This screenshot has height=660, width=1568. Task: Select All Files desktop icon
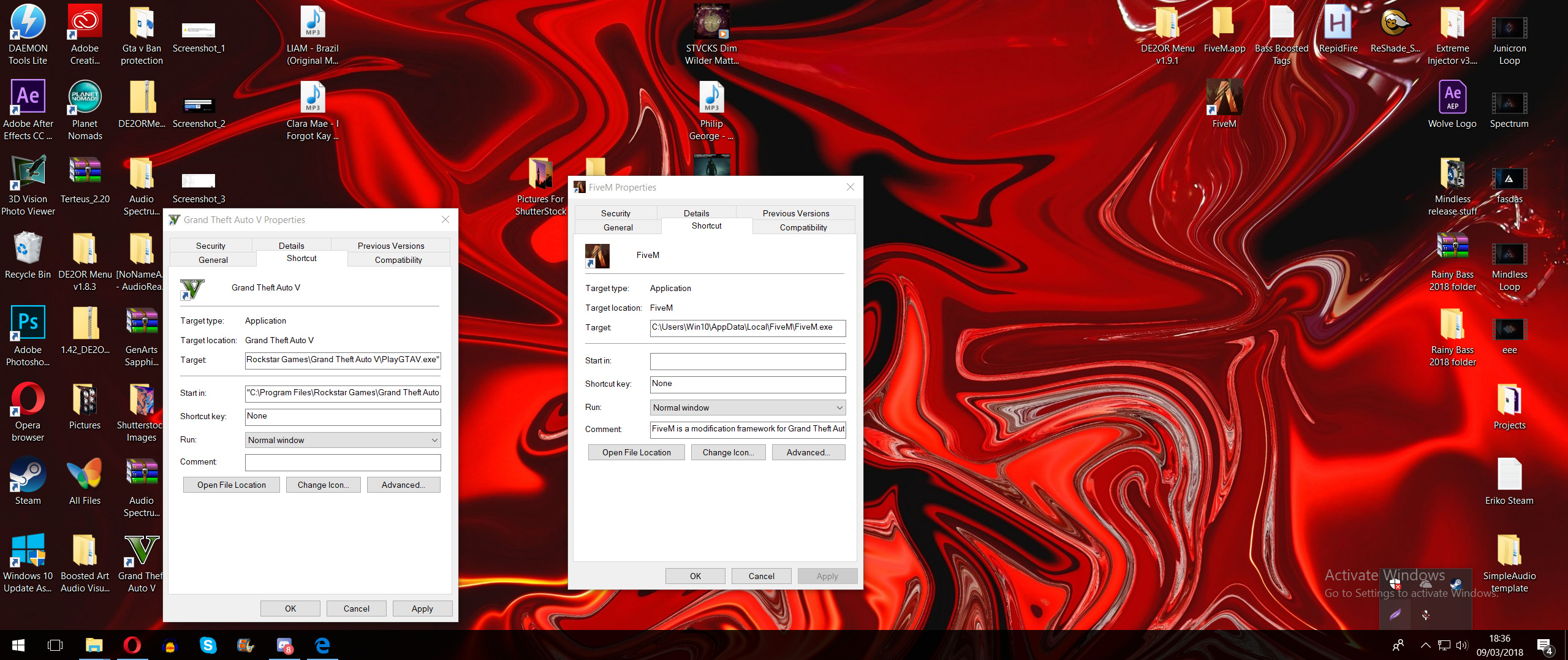click(x=85, y=480)
